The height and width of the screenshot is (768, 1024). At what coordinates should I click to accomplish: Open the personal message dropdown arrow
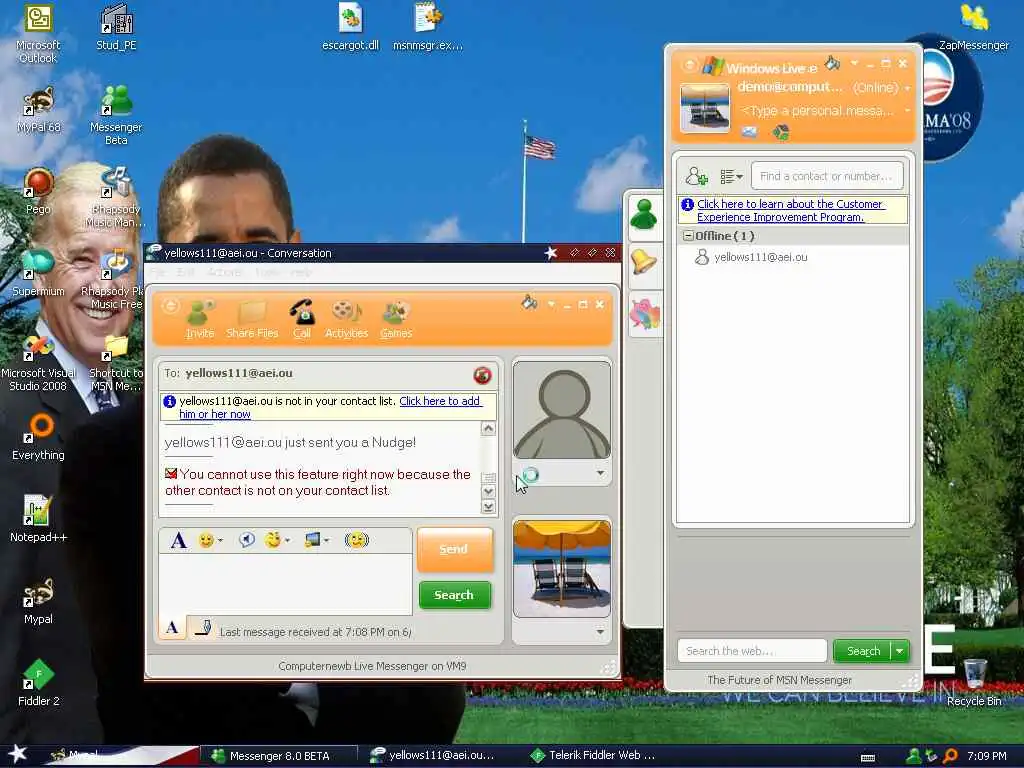point(906,111)
